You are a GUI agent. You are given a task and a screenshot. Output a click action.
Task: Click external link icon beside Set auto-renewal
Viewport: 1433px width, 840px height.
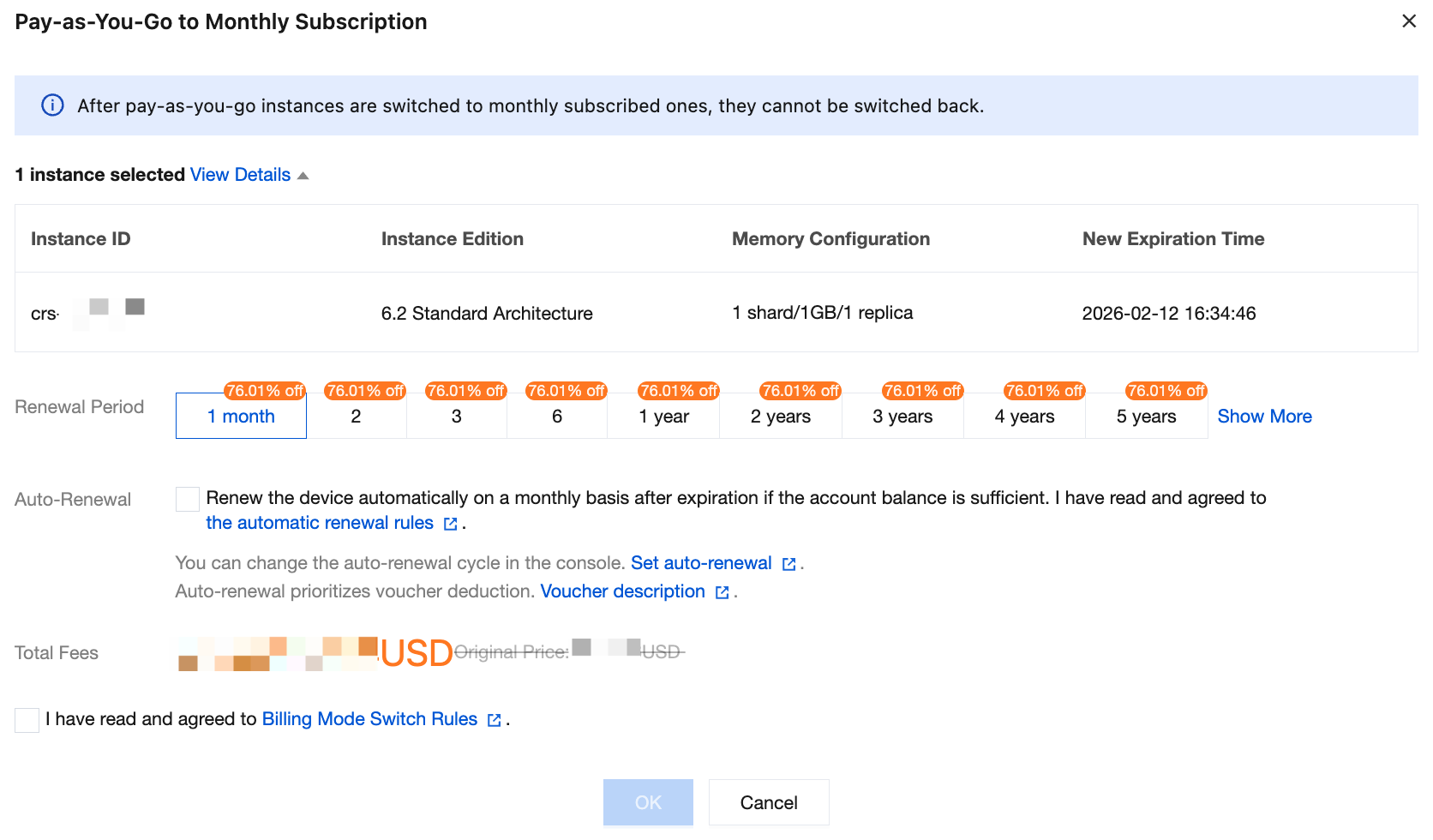tap(788, 564)
